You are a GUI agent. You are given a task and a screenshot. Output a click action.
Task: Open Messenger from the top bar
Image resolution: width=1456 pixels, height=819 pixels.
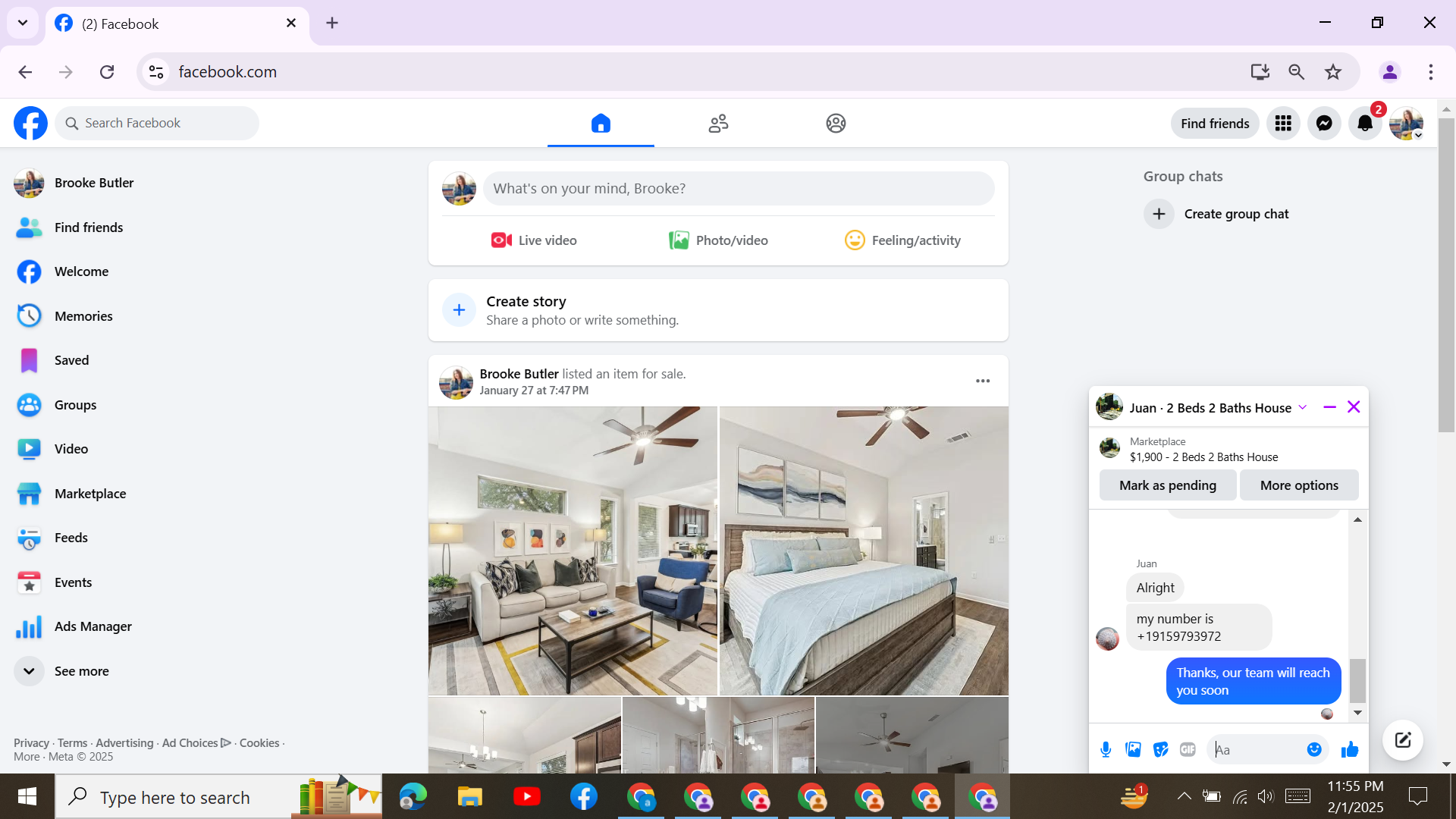1324,124
